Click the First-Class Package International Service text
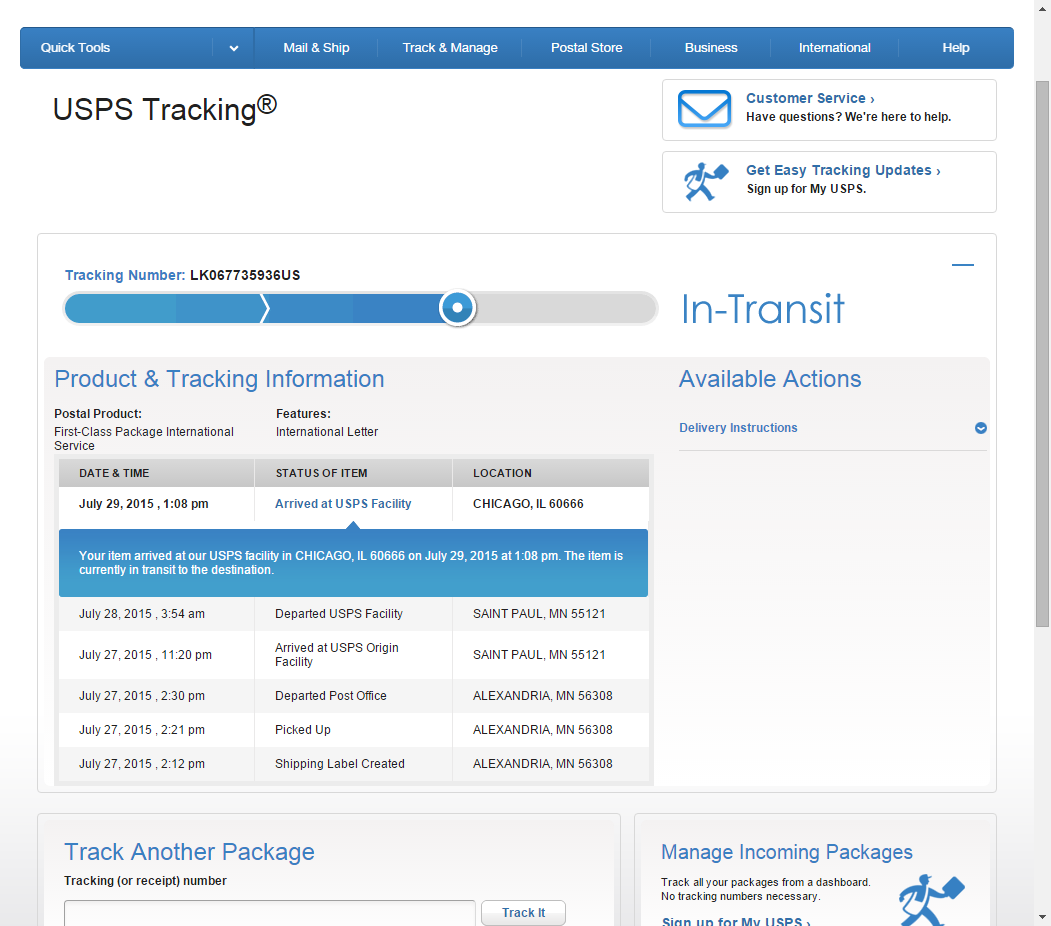Viewport: 1051px width, 926px height. point(144,439)
